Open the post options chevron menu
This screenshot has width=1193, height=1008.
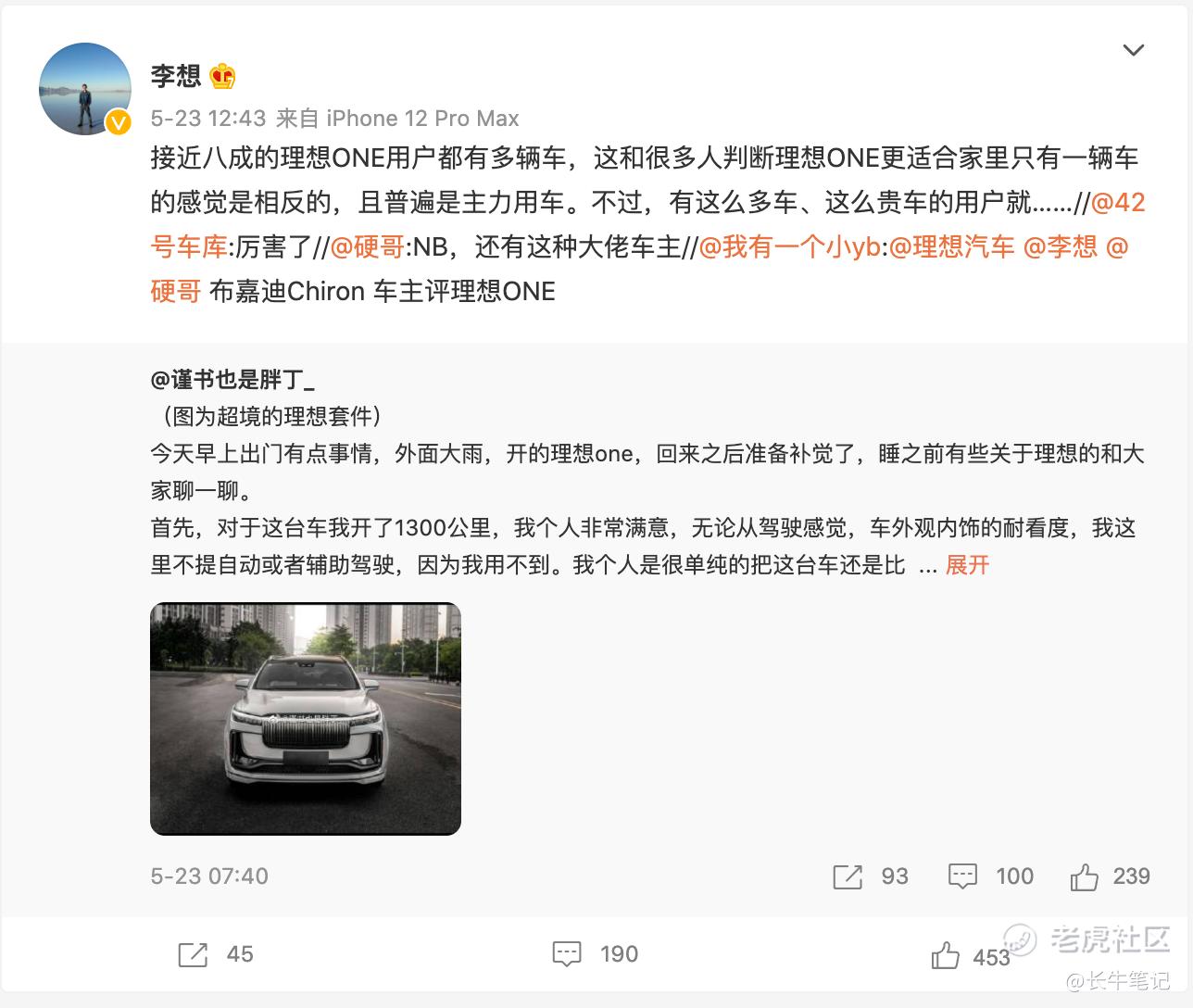pos(1133,50)
